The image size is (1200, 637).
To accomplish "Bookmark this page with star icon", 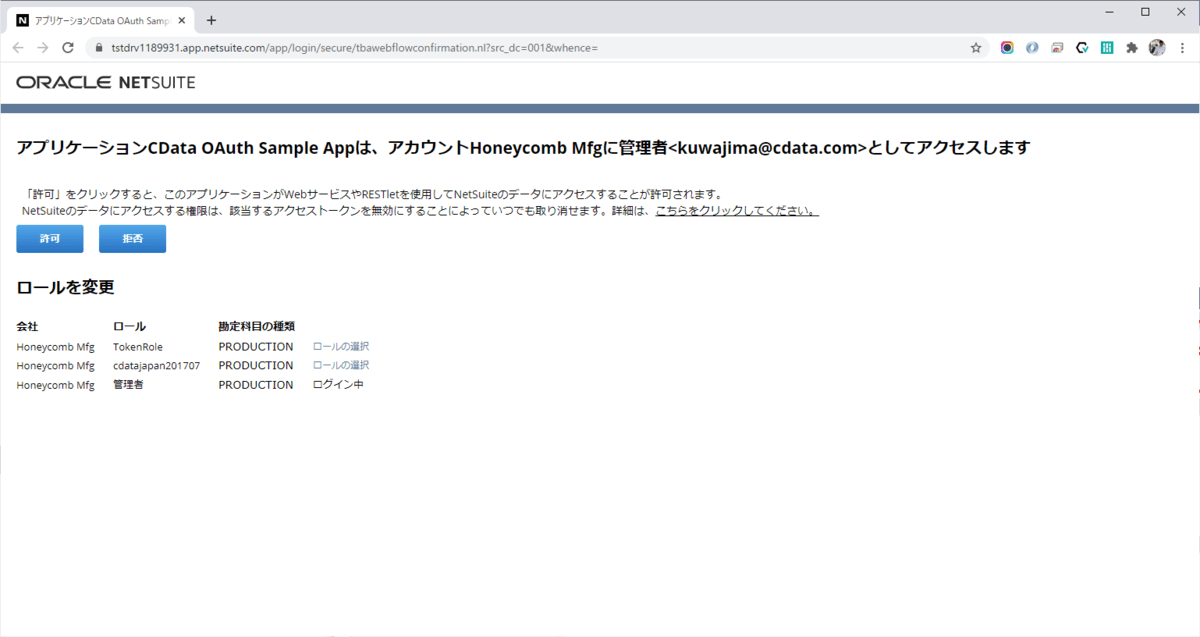I will coord(976,47).
